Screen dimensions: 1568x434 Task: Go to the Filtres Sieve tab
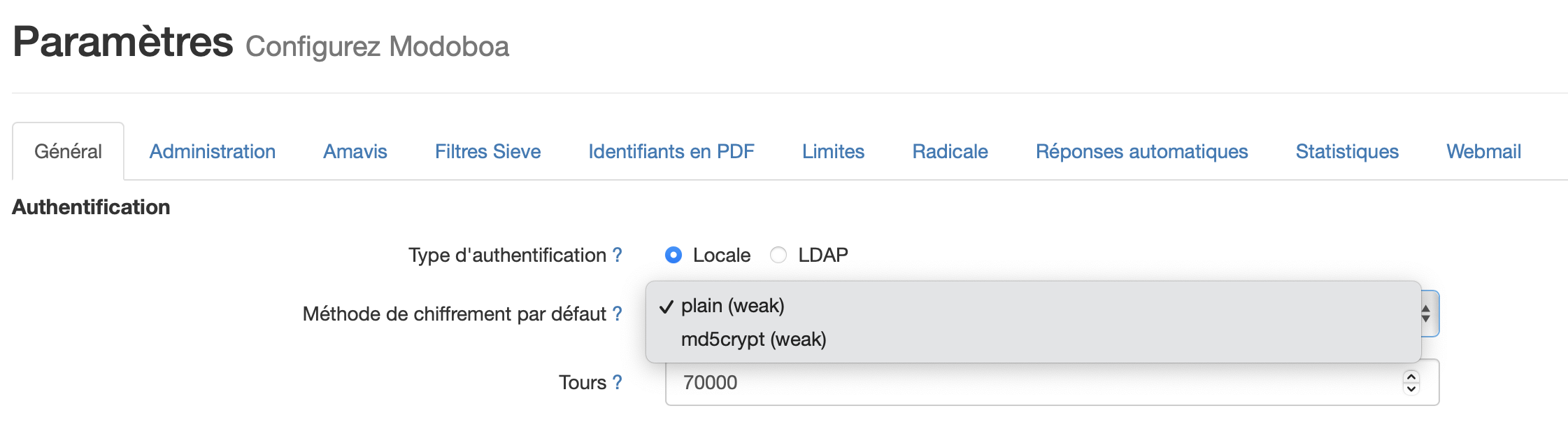click(x=487, y=151)
